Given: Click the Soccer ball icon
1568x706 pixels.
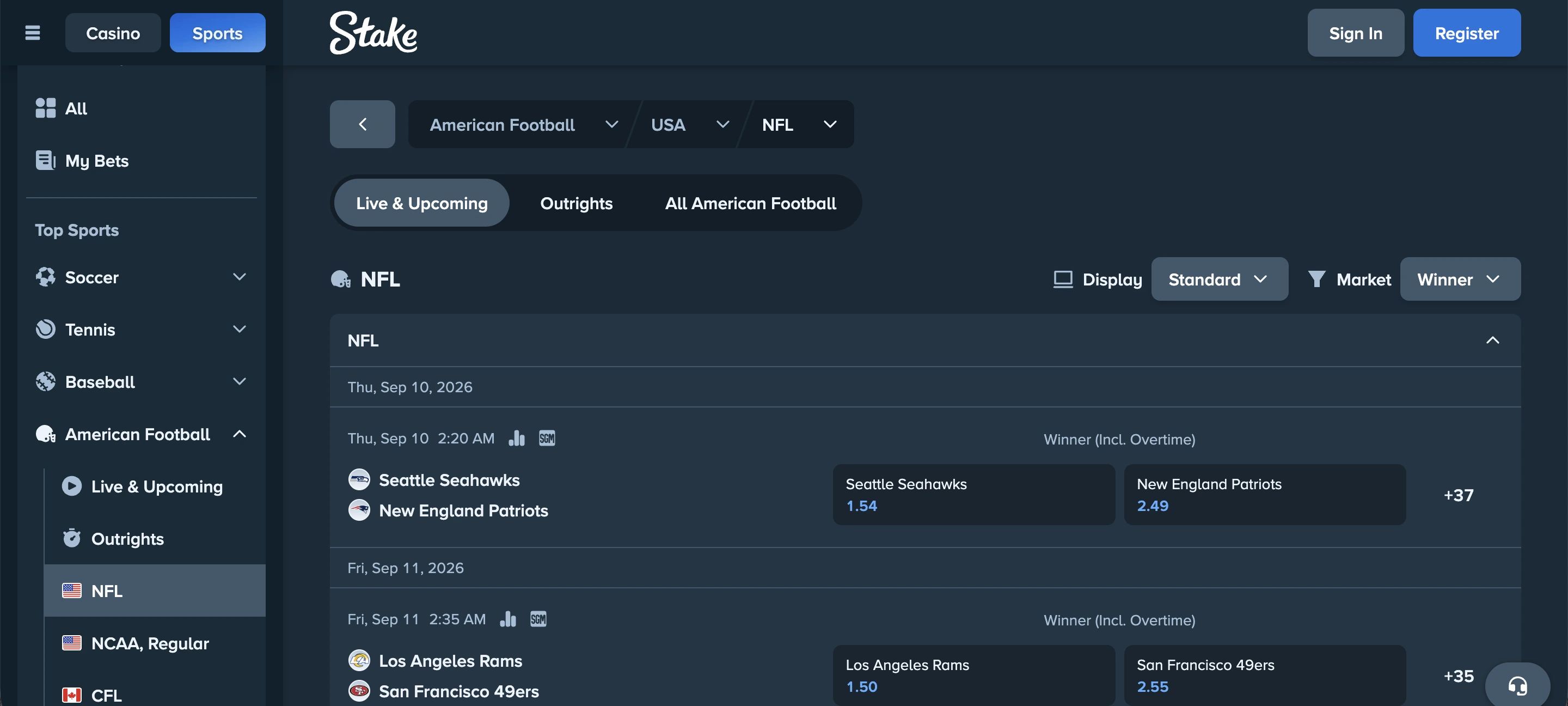Looking at the screenshot, I should [x=46, y=277].
